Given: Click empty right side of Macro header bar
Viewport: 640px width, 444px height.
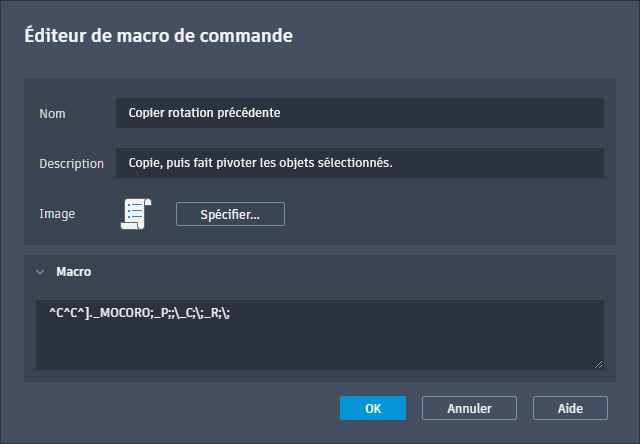Looking at the screenshot, I should point(400,271).
